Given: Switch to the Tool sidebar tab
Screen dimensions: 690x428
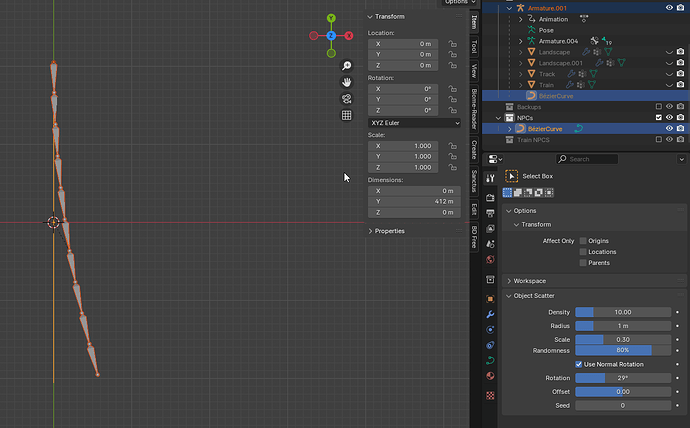Looking at the screenshot, I should [474, 46].
